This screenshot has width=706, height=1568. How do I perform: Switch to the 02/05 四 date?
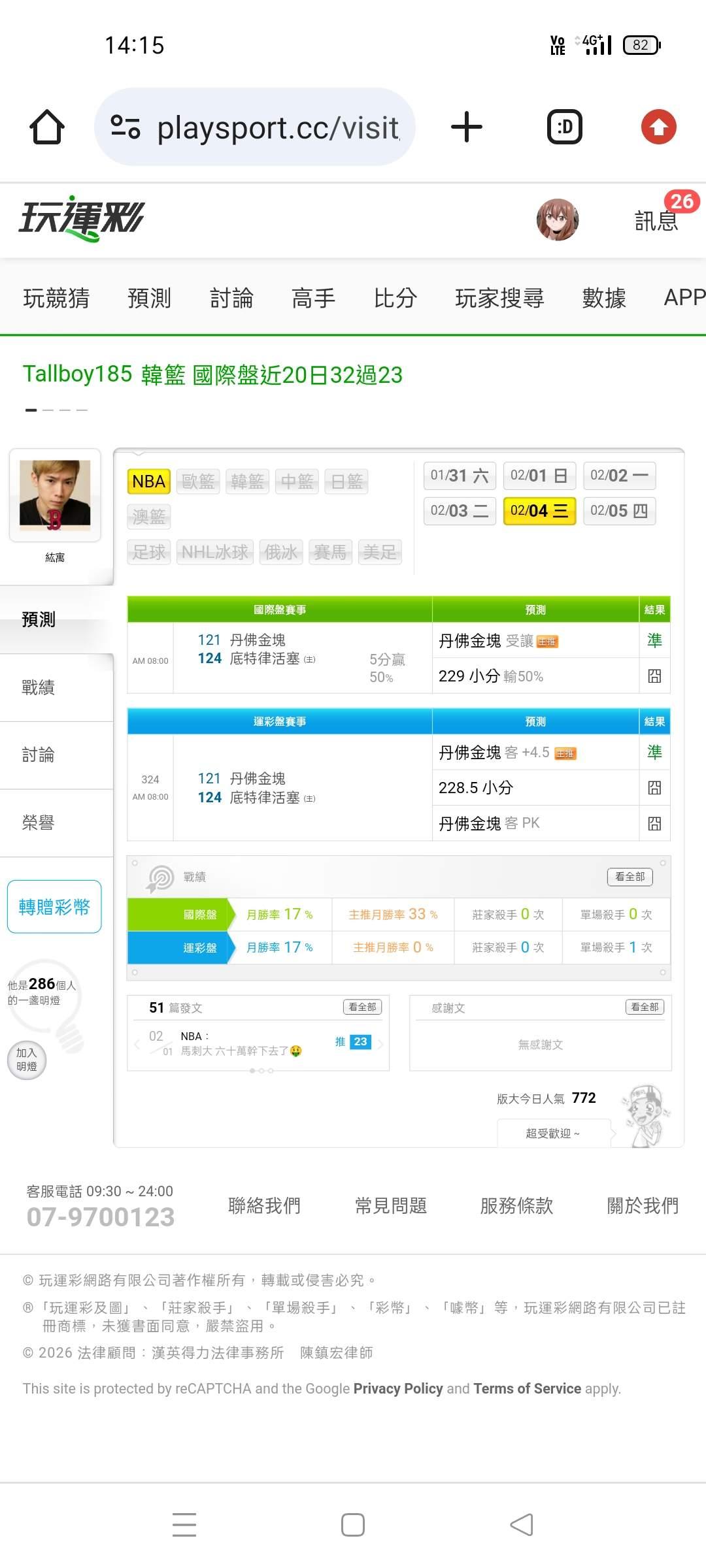point(618,511)
